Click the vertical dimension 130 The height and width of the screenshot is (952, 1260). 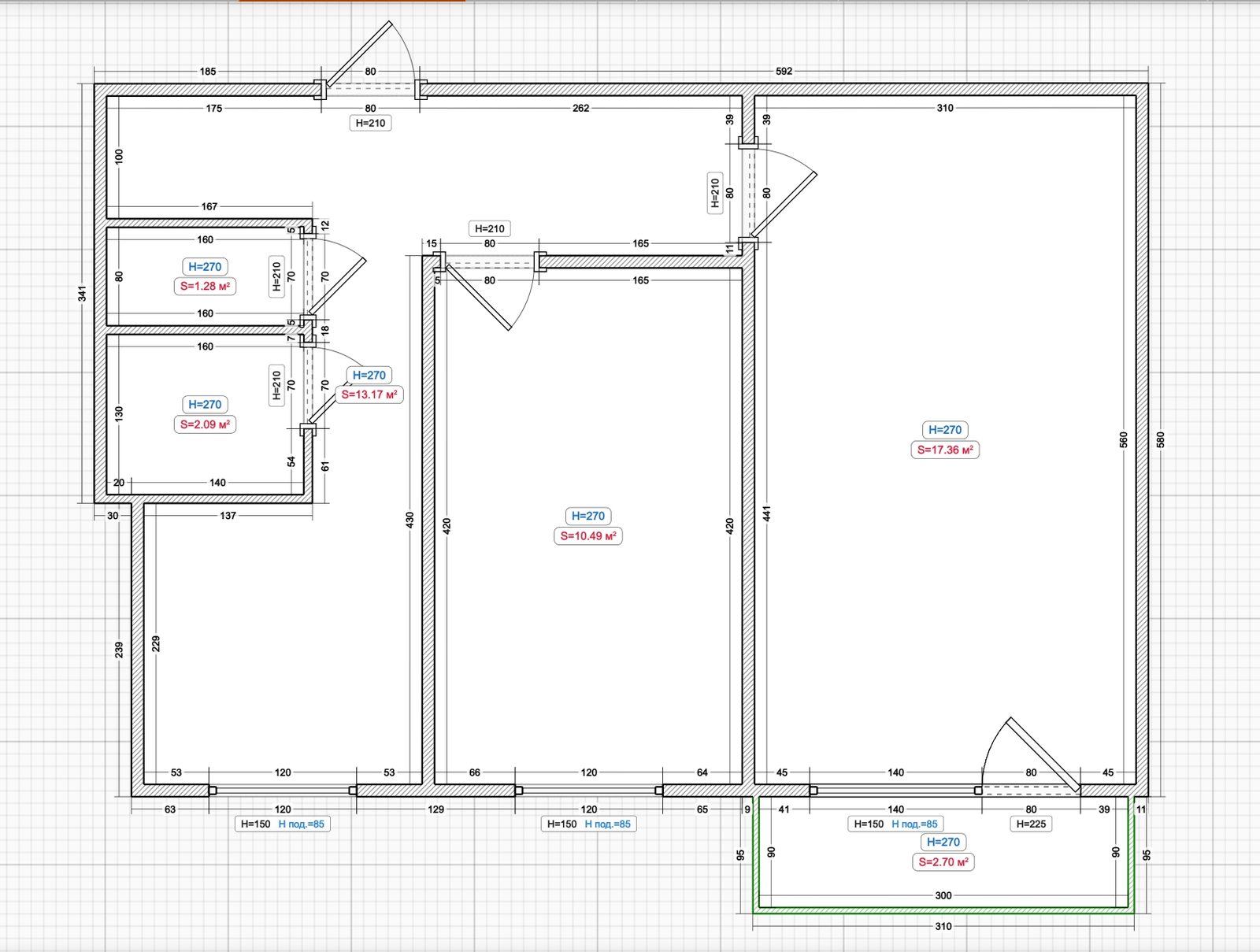[x=119, y=413]
